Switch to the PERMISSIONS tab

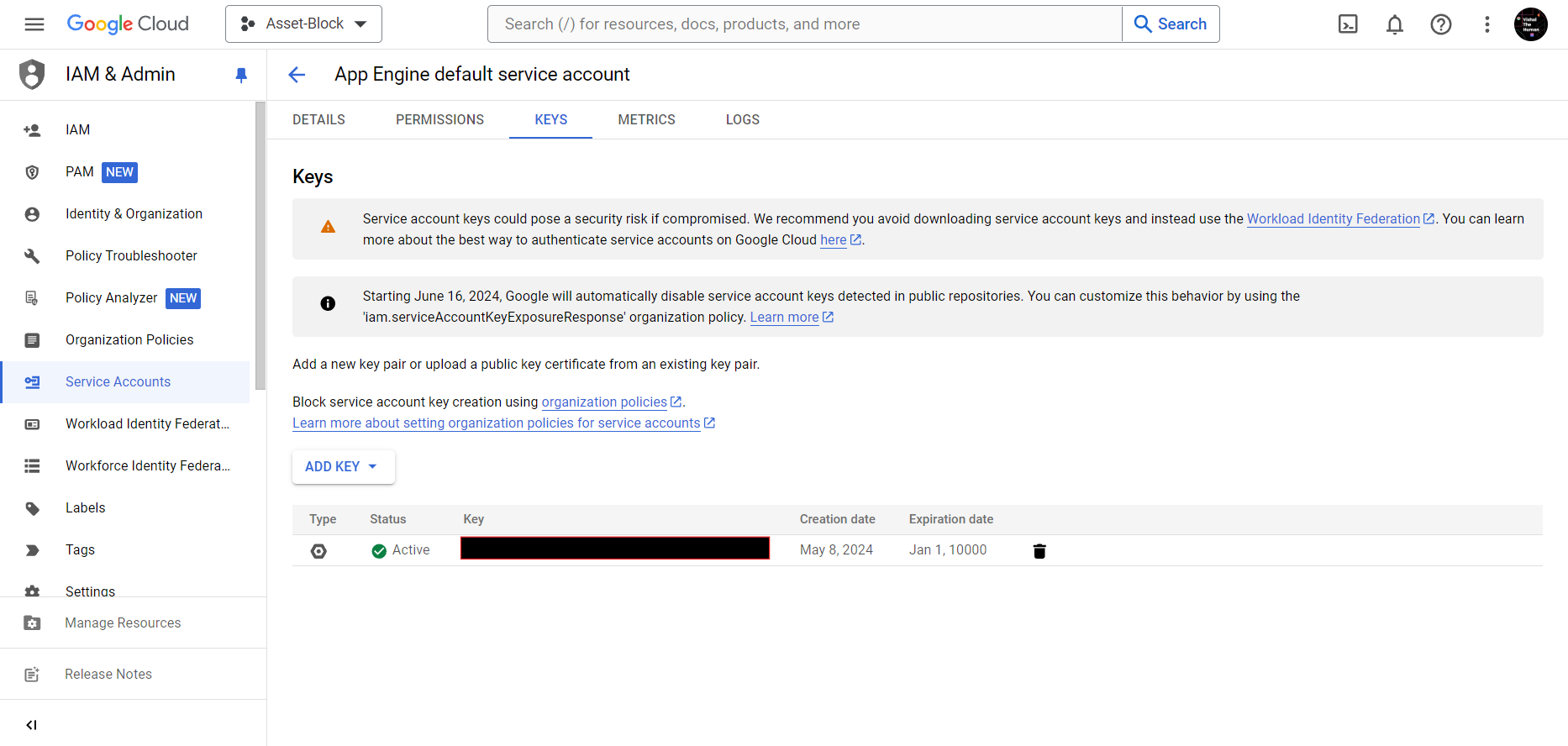click(439, 120)
